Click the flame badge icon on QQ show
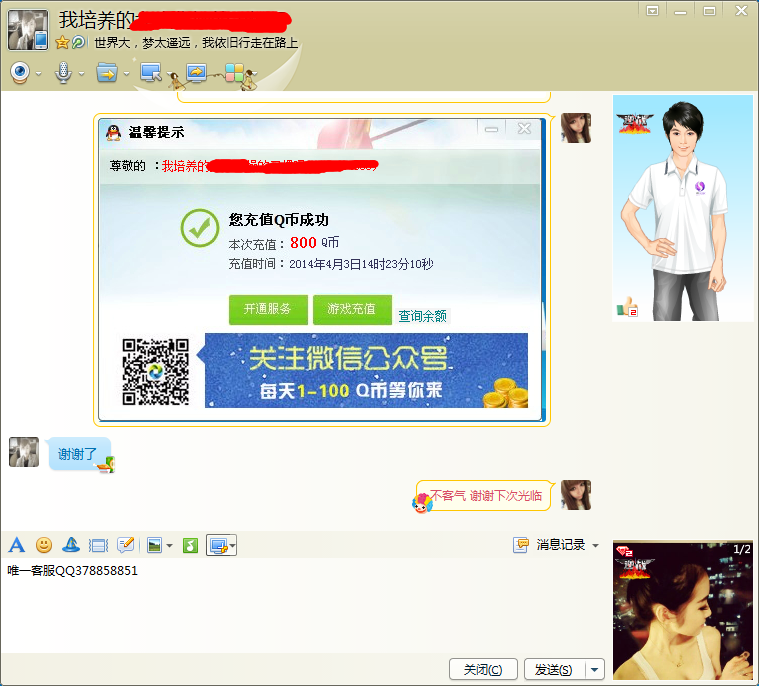 tap(635, 123)
